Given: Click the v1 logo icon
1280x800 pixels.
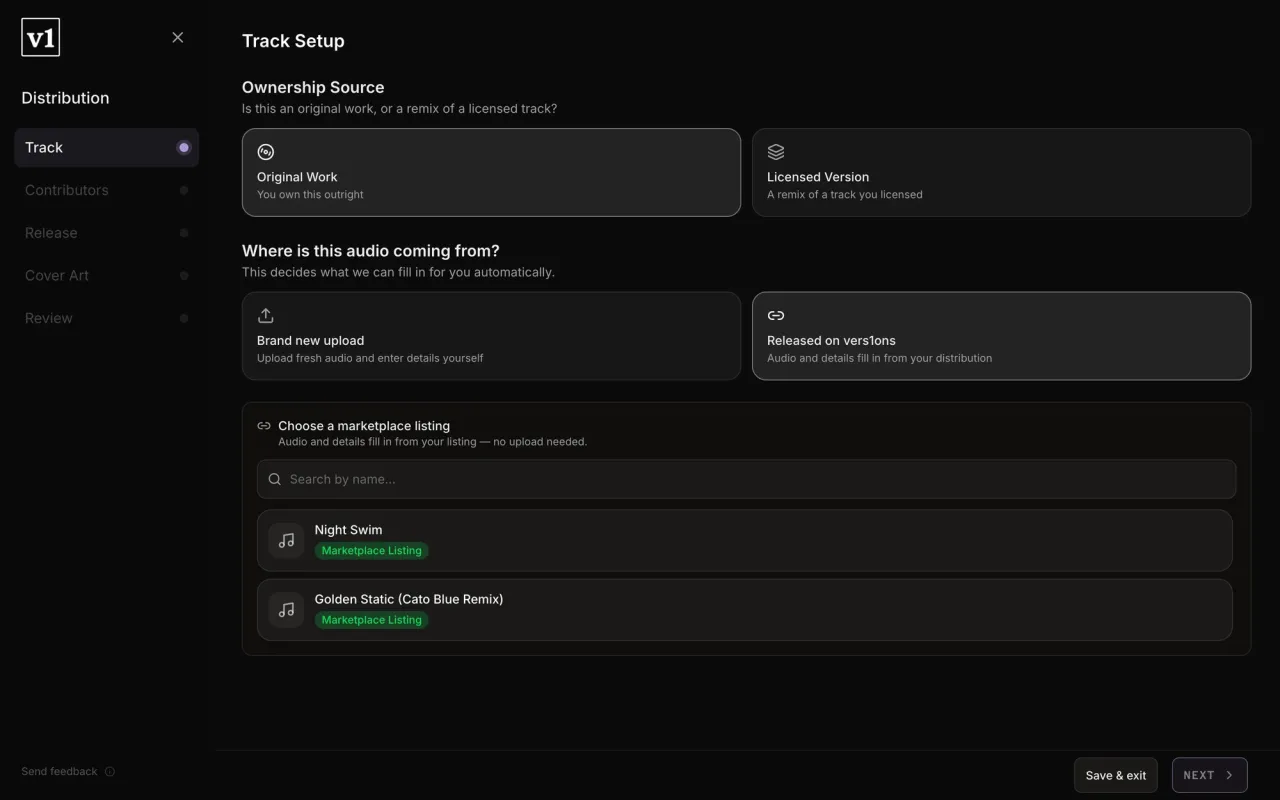Looking at the screenshot, I should pos(40,37).
